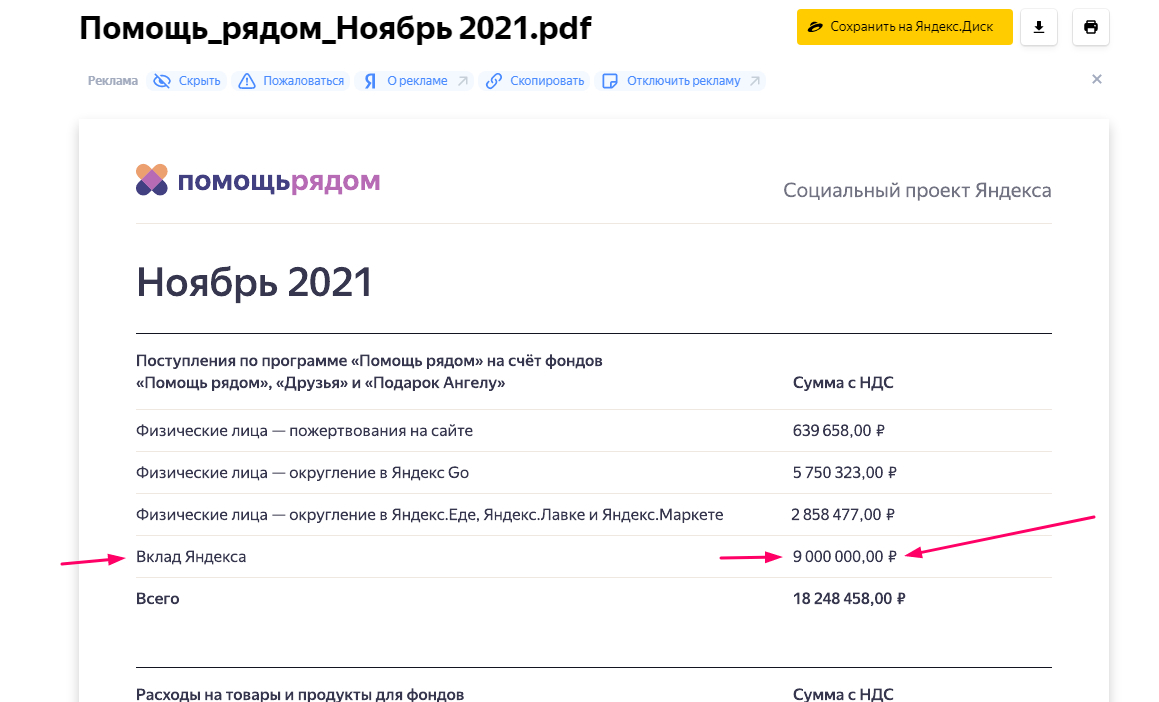This screenshot has width=1159, height=702.
Task: Click external arrow beside Отключить рекламу
Action: click(755, 81)
